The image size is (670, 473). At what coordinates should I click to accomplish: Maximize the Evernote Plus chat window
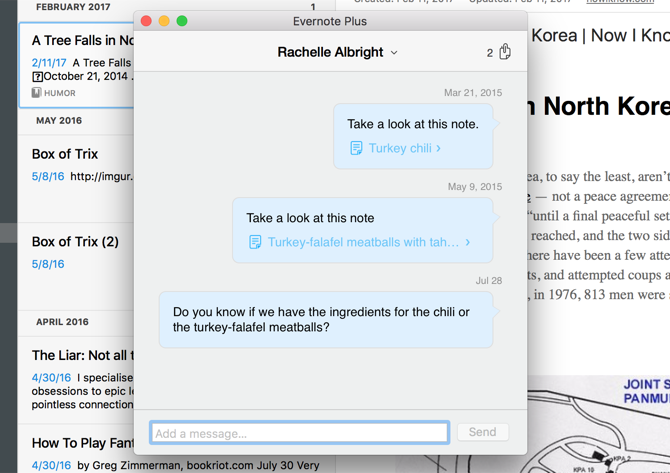[182, 21]
